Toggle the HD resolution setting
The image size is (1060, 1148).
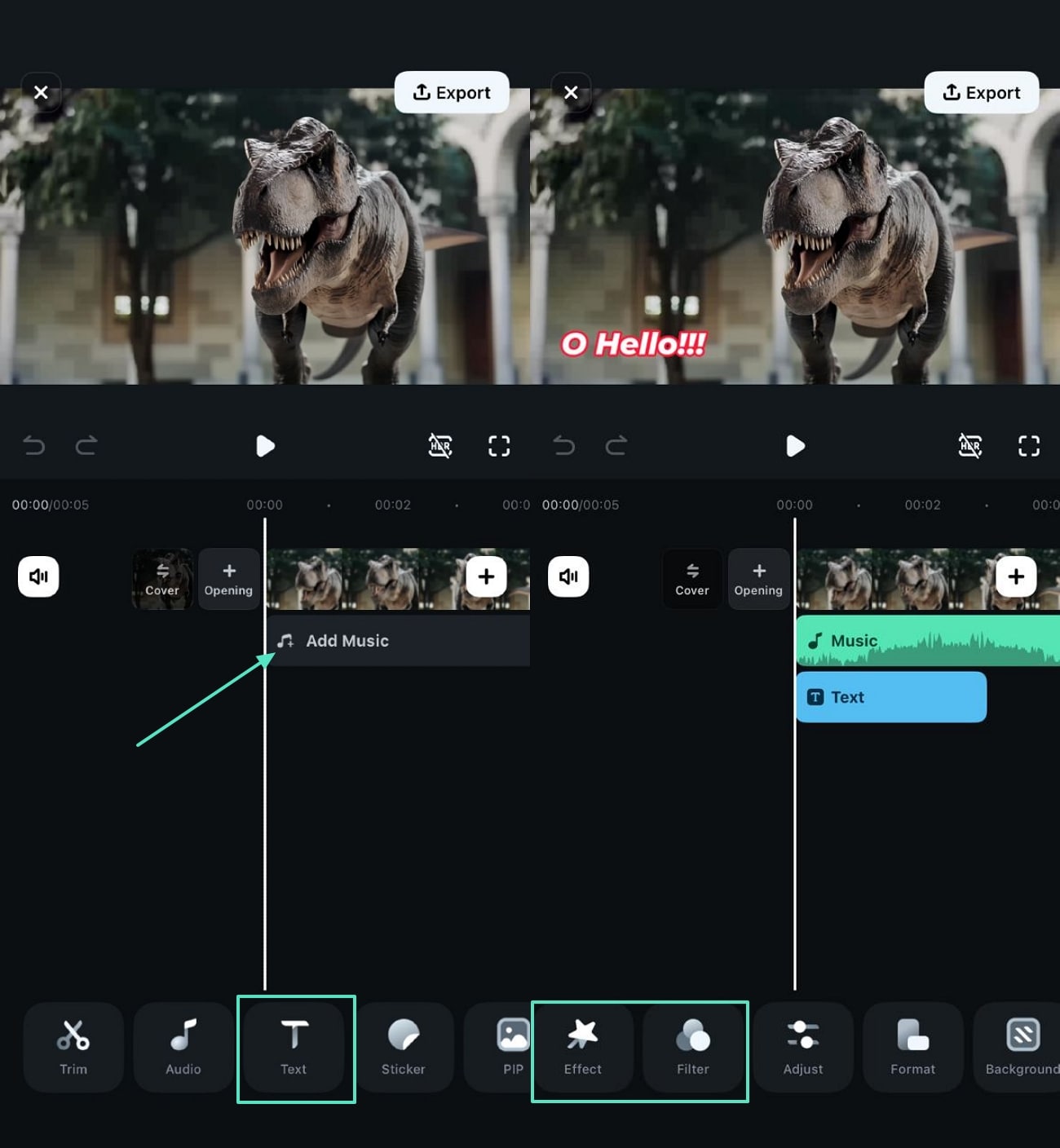(x=439, y=446)
